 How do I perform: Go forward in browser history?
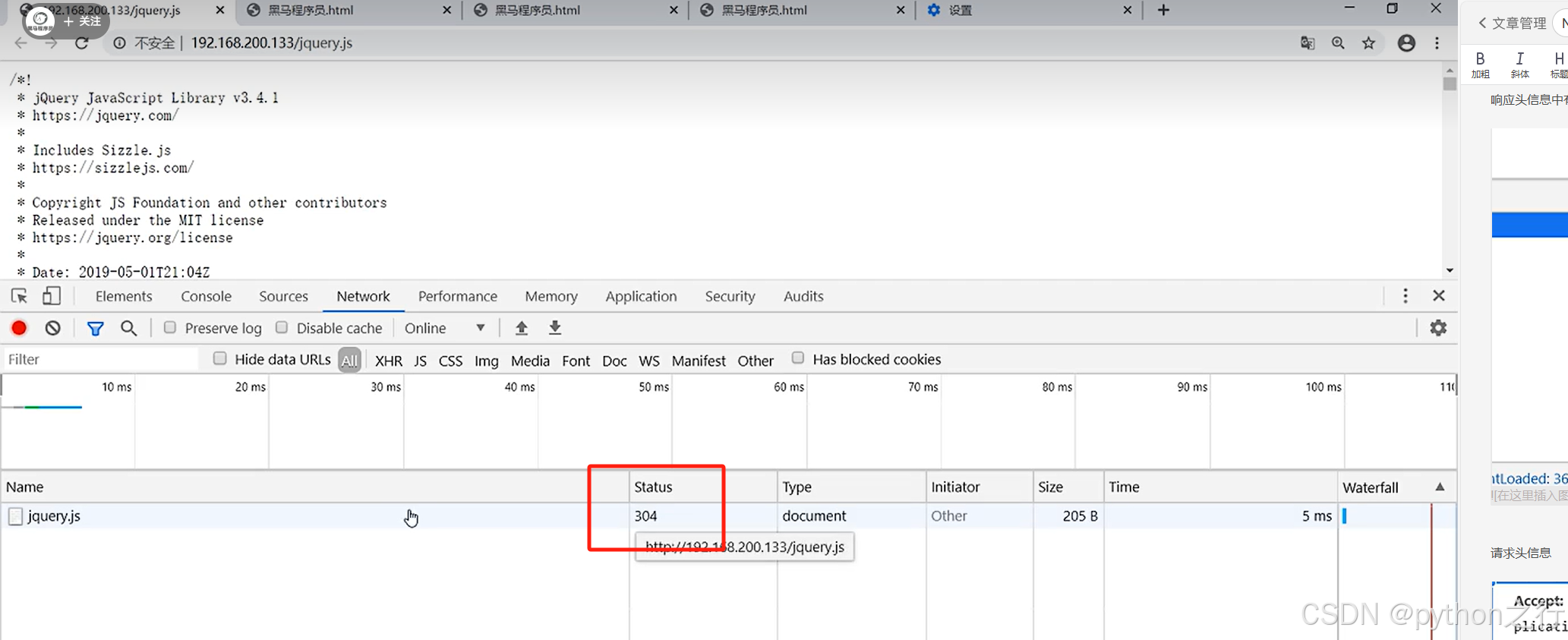[x=51, y=43]
